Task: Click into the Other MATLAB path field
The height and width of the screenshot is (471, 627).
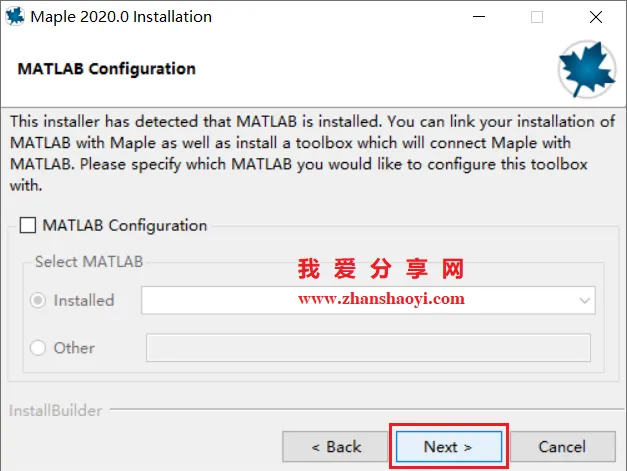Action: (368, 348)
